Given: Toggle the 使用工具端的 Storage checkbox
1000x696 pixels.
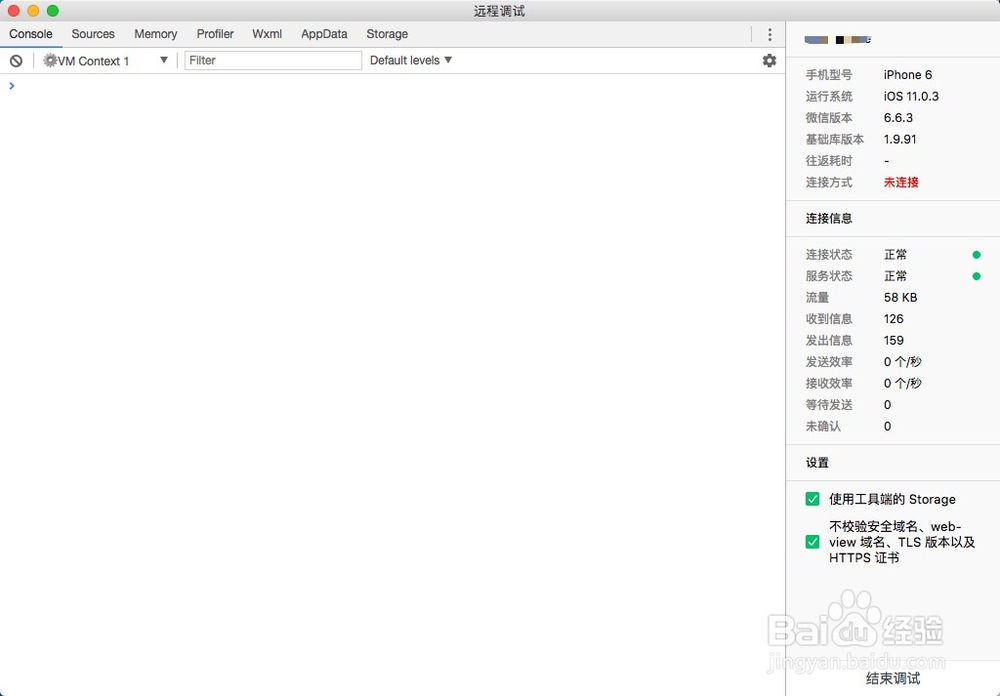Looking at the screenshot, I should pyautogui.click(x=812, y=499).
